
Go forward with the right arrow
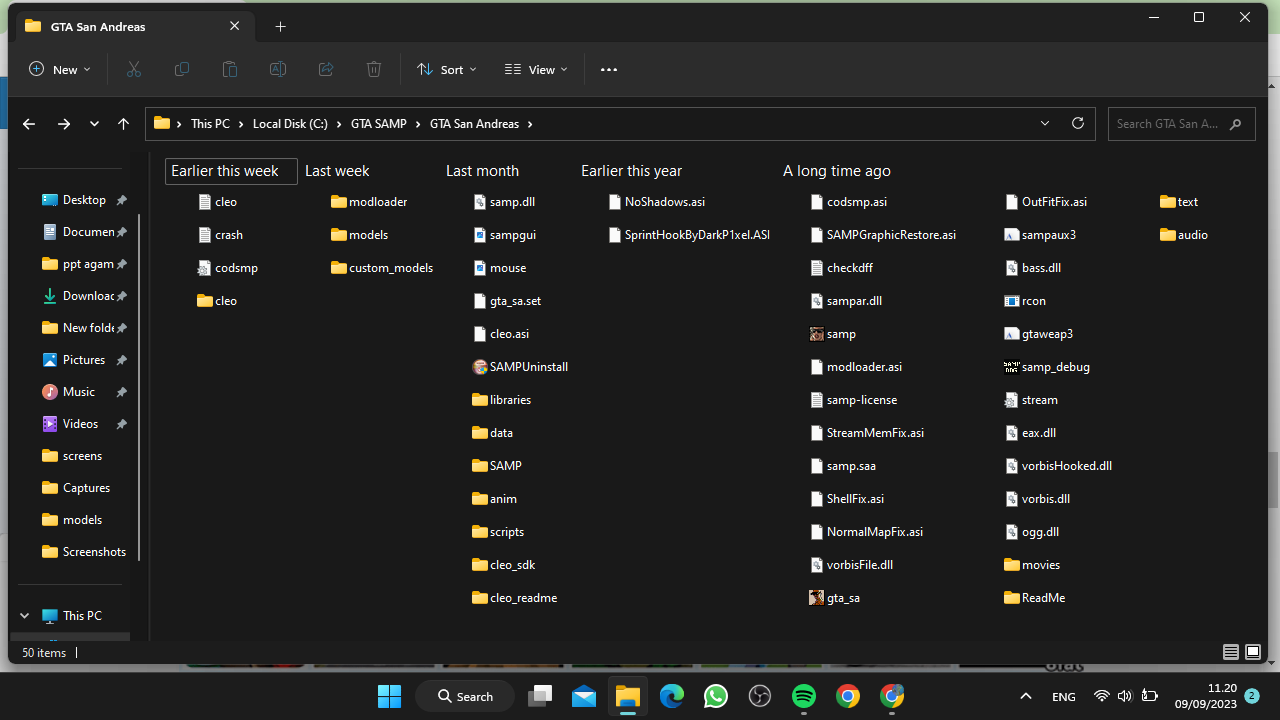click(64, 124)
